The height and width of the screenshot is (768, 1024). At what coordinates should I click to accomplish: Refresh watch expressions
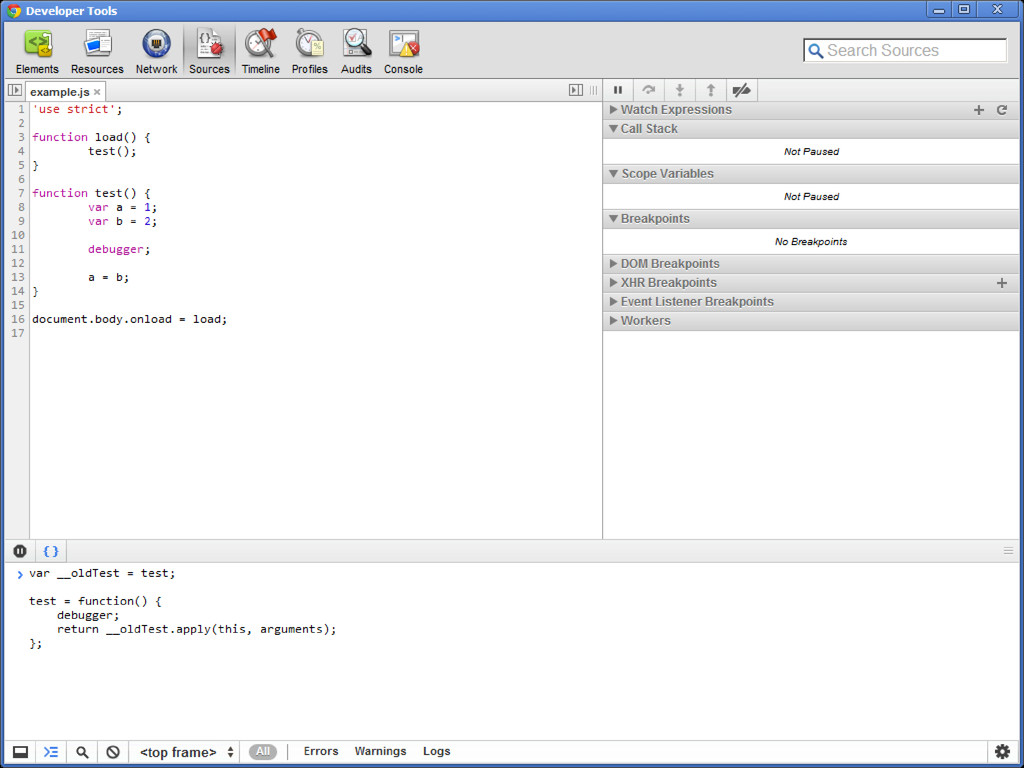click(1002, 110)
